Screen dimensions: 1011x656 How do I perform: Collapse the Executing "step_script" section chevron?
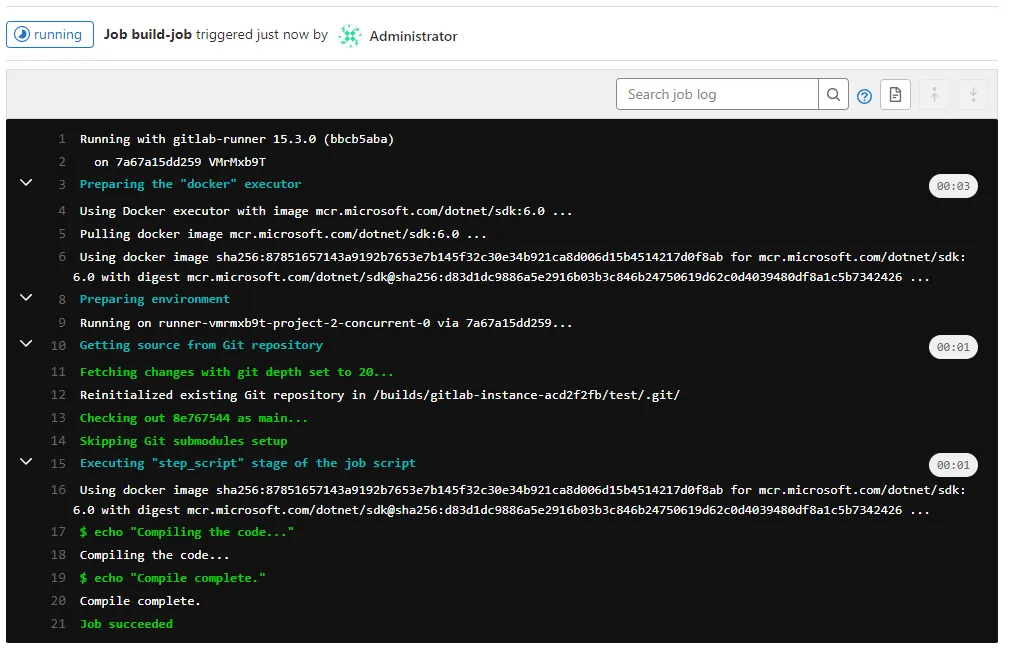click(x=26, y=462)
